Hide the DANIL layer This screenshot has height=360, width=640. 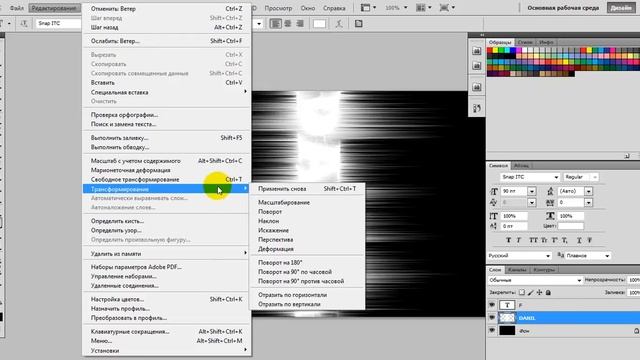pyautogui.click(x=492, y=318)
